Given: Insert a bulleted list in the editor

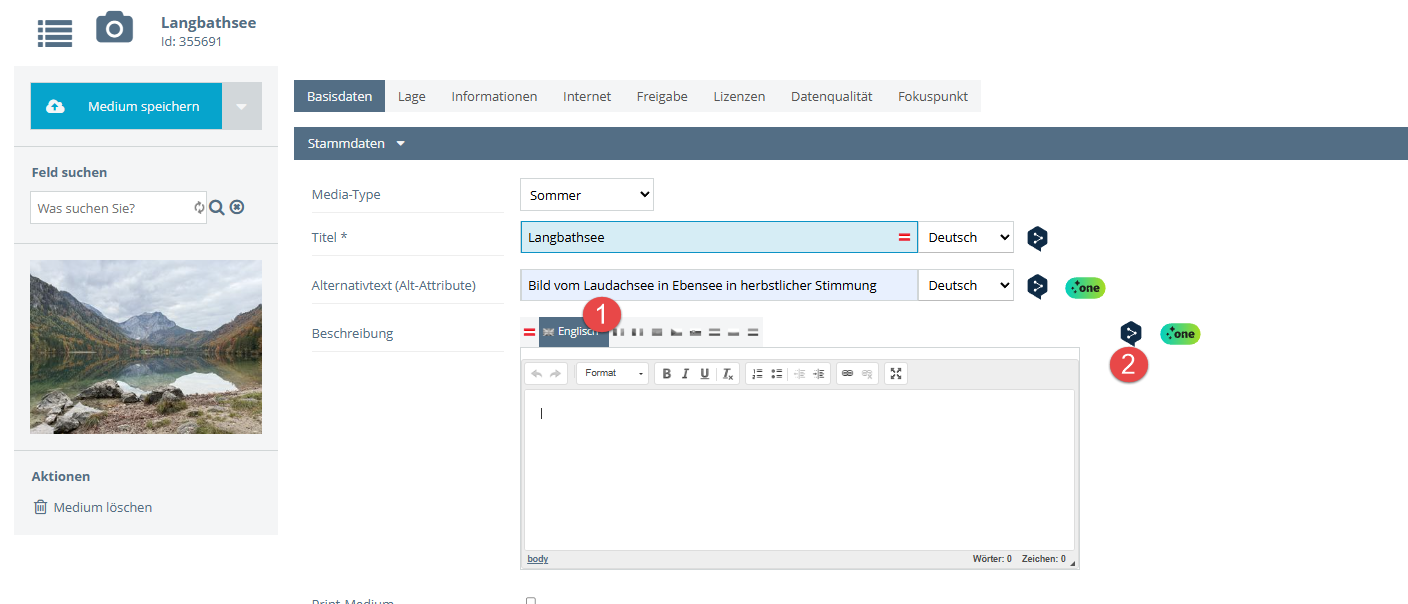Looking at the screenshot, I should pos(777,373).
